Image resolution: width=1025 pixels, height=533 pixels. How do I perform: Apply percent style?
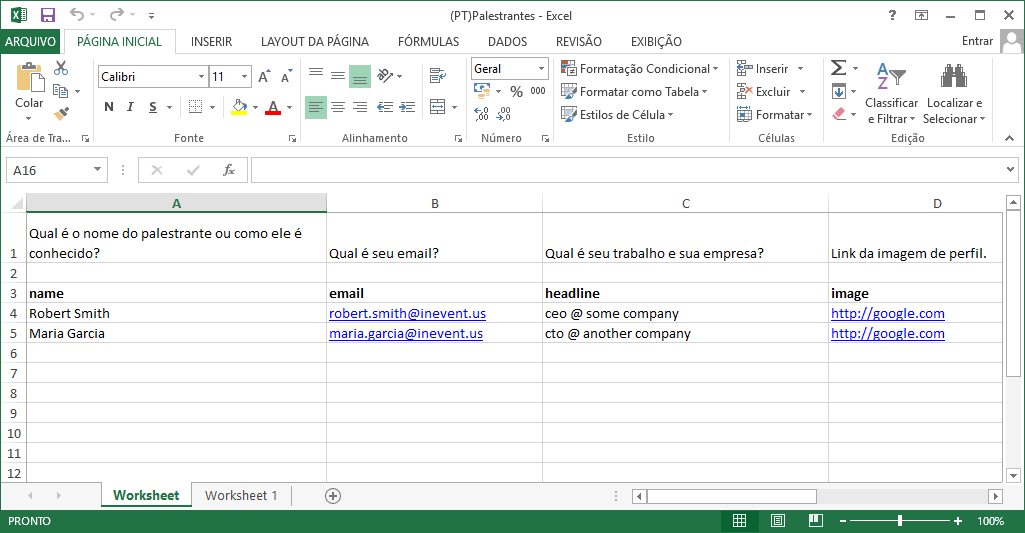pyautogui.click(x=516, y=91)
